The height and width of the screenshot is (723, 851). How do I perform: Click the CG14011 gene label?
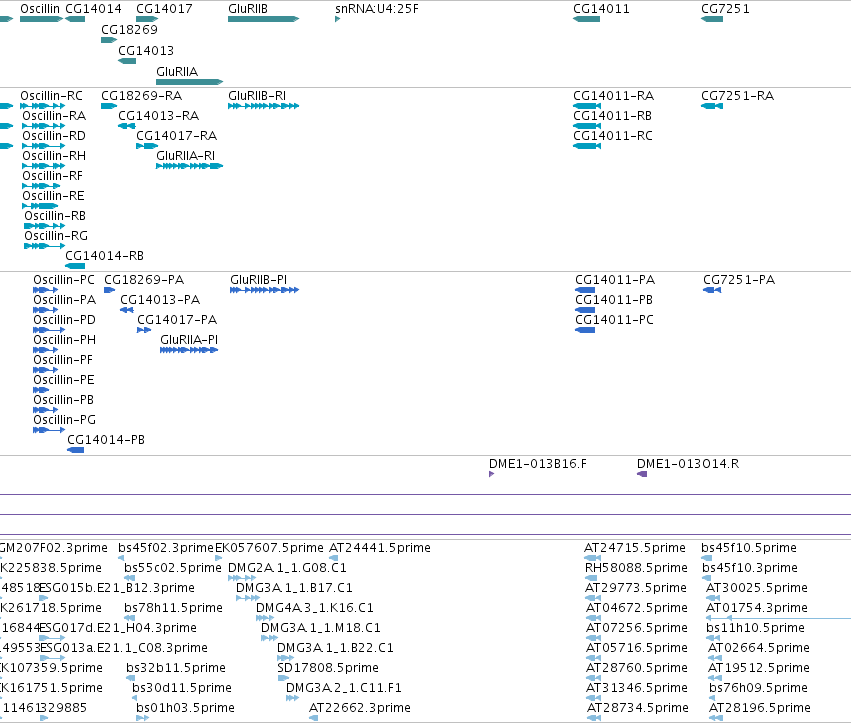click(x=601, y=9)
